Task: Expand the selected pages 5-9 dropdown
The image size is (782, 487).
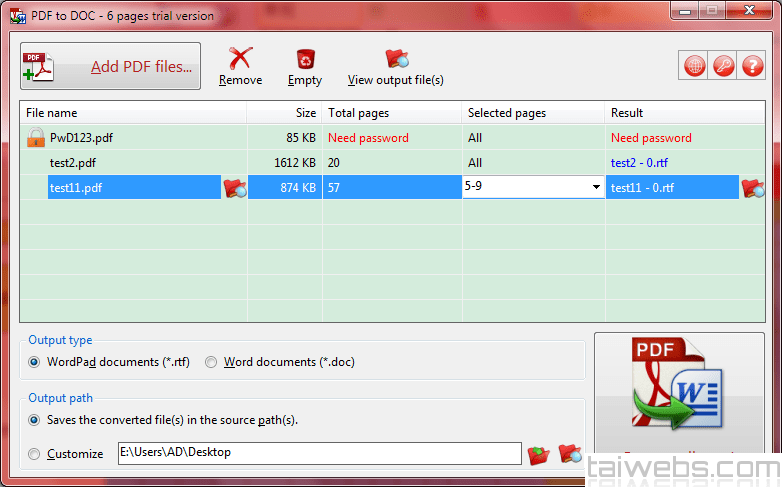Action: [596, 187]
